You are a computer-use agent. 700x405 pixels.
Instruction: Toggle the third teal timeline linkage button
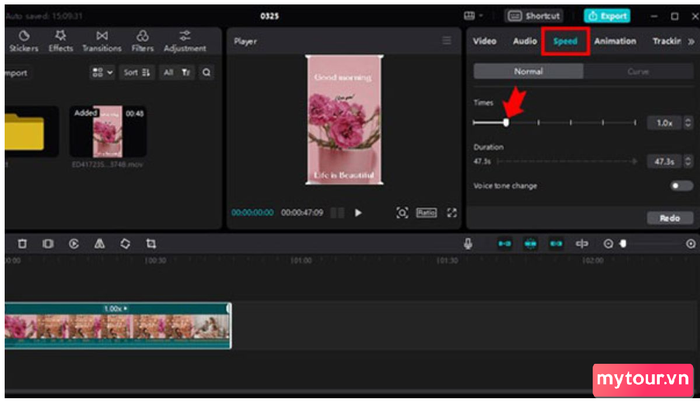(556, 243)
